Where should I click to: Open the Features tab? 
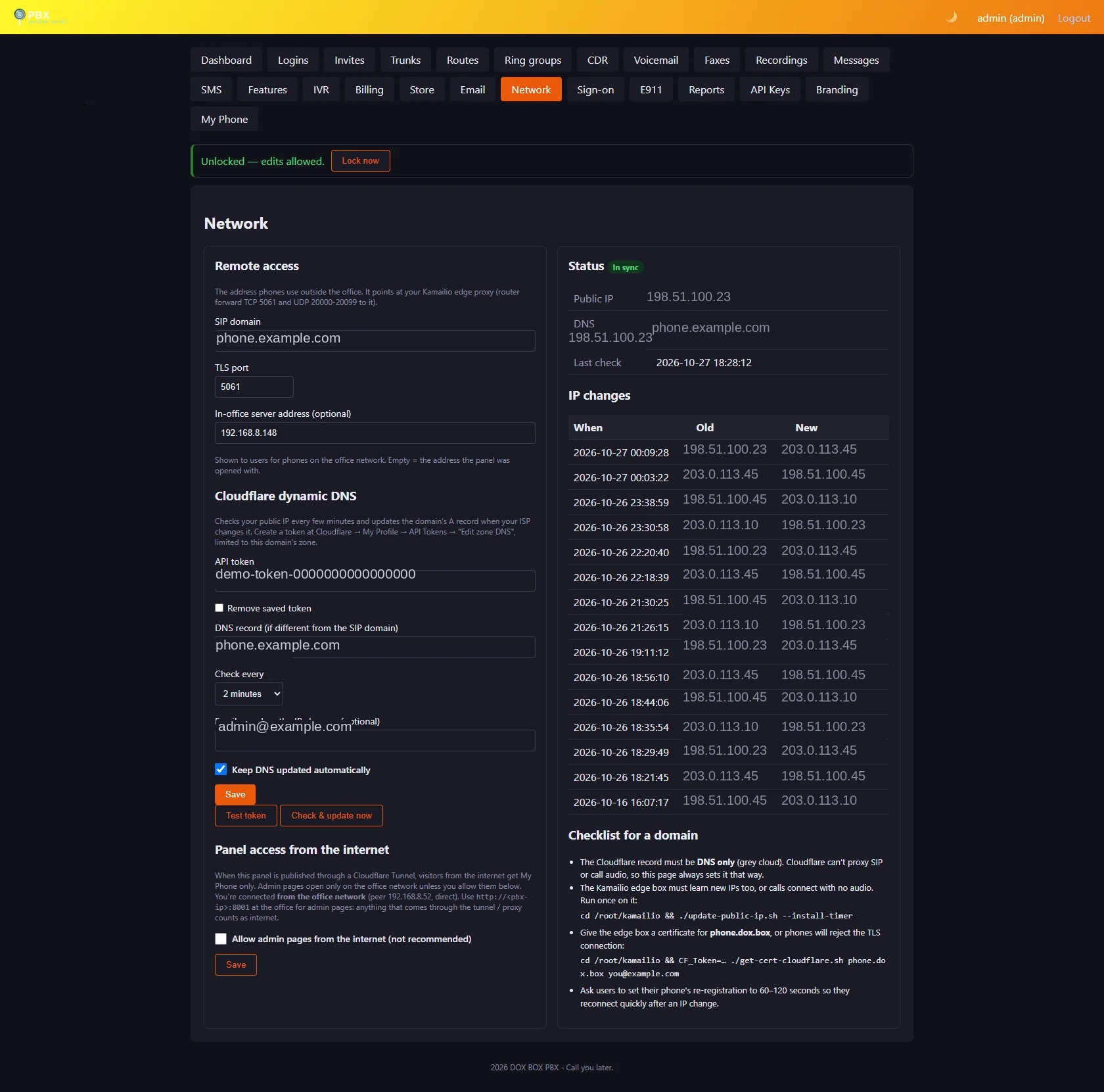pos(267,89)
